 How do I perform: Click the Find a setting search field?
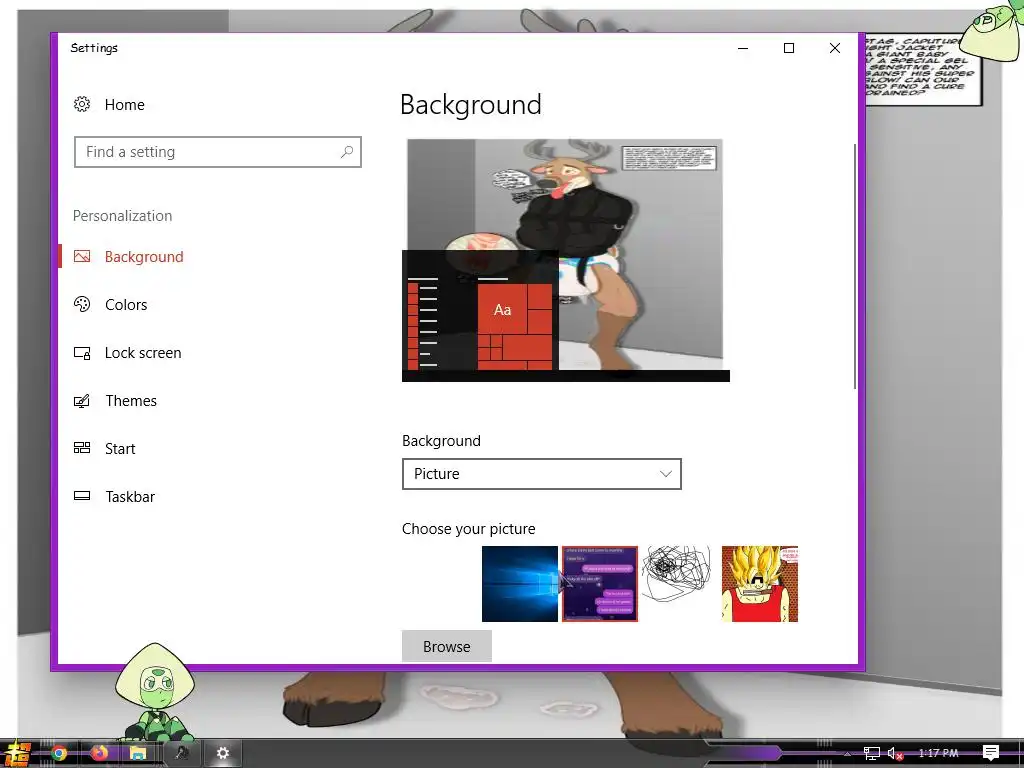point(217,152)
